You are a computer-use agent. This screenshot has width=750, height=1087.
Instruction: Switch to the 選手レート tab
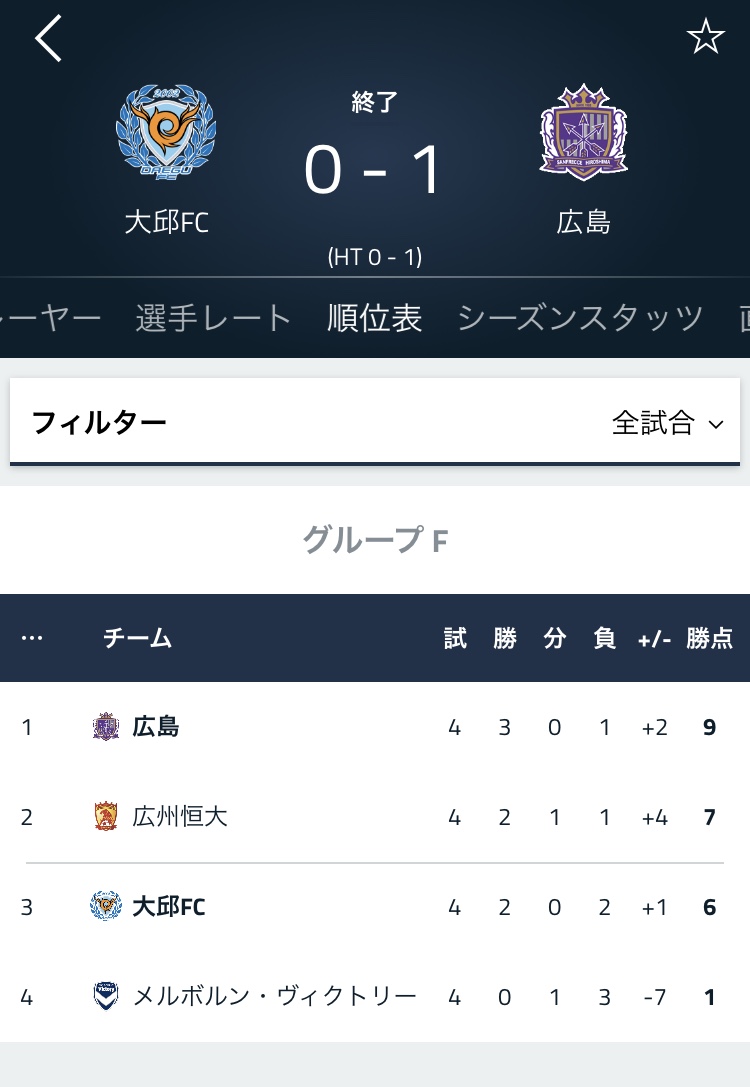point(213,318)
